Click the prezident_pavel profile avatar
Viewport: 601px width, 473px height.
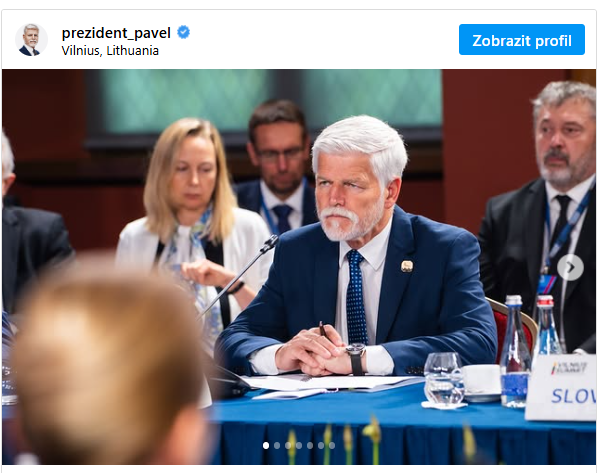[x=31, y=40]
